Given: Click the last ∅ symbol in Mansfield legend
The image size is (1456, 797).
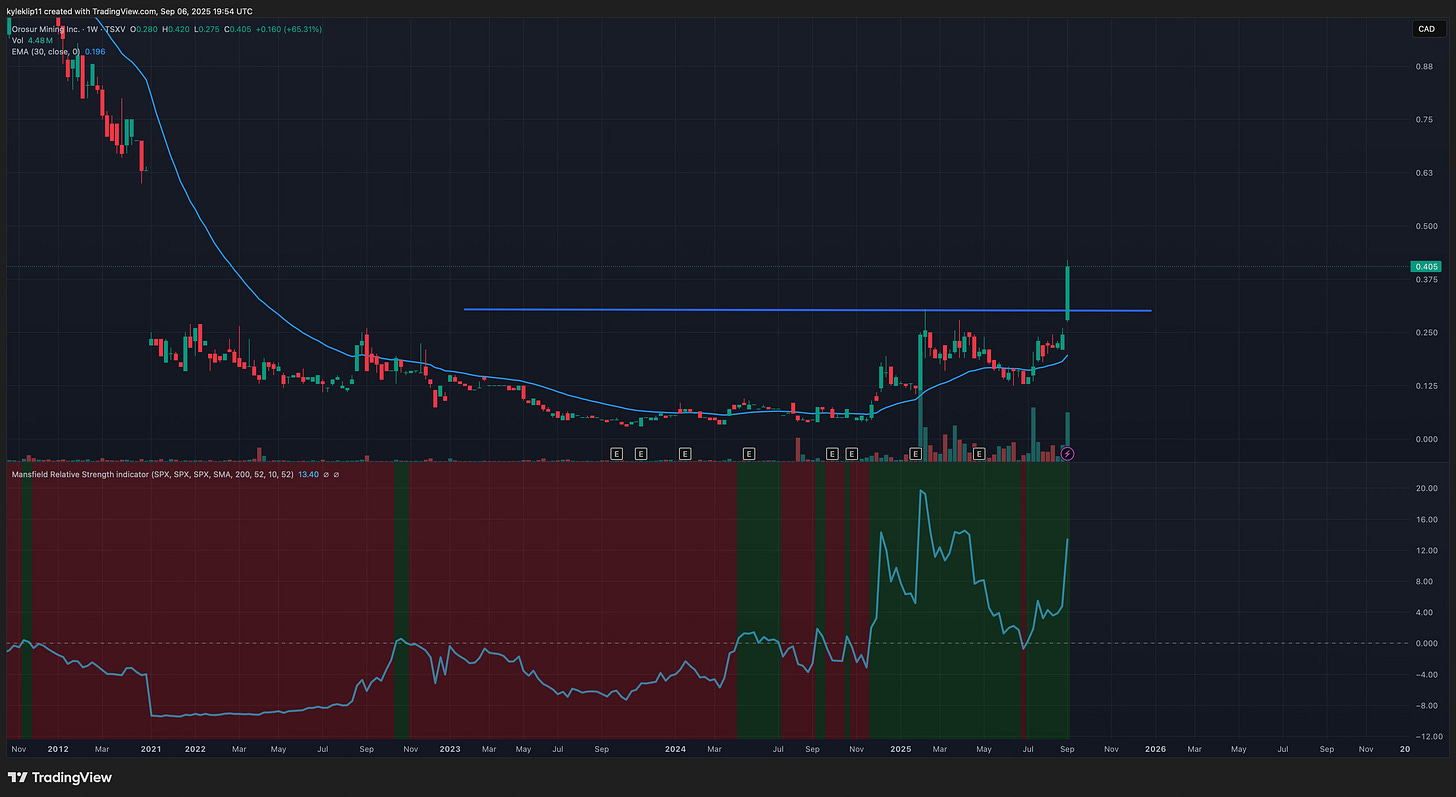Looking at the screenshot, I should 337,474.
